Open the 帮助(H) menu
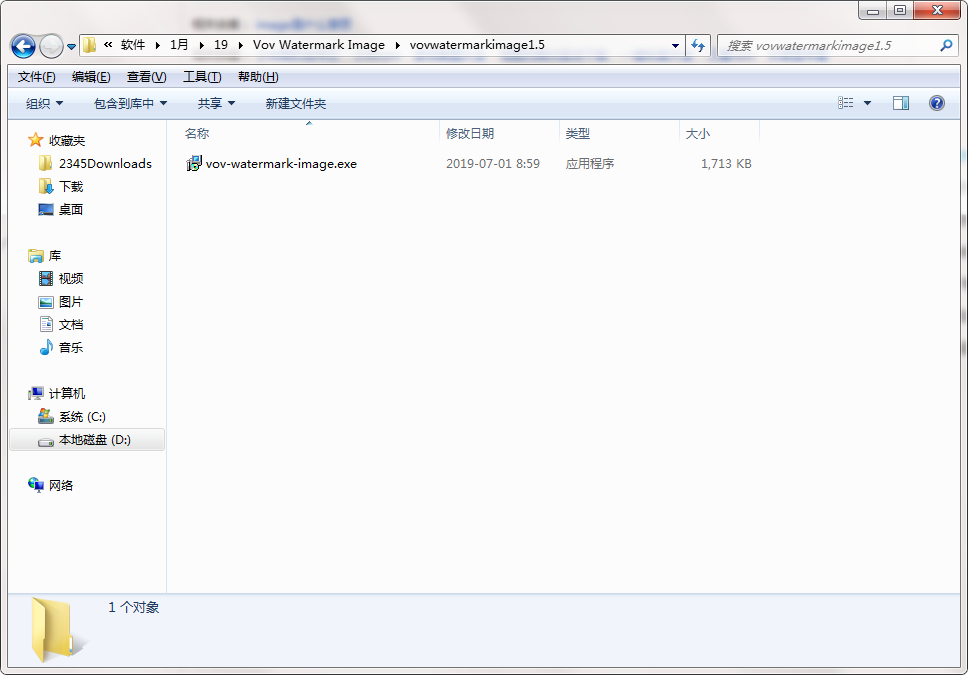The image size is (968, 675). pyautogui.click(x=258, y=77)
